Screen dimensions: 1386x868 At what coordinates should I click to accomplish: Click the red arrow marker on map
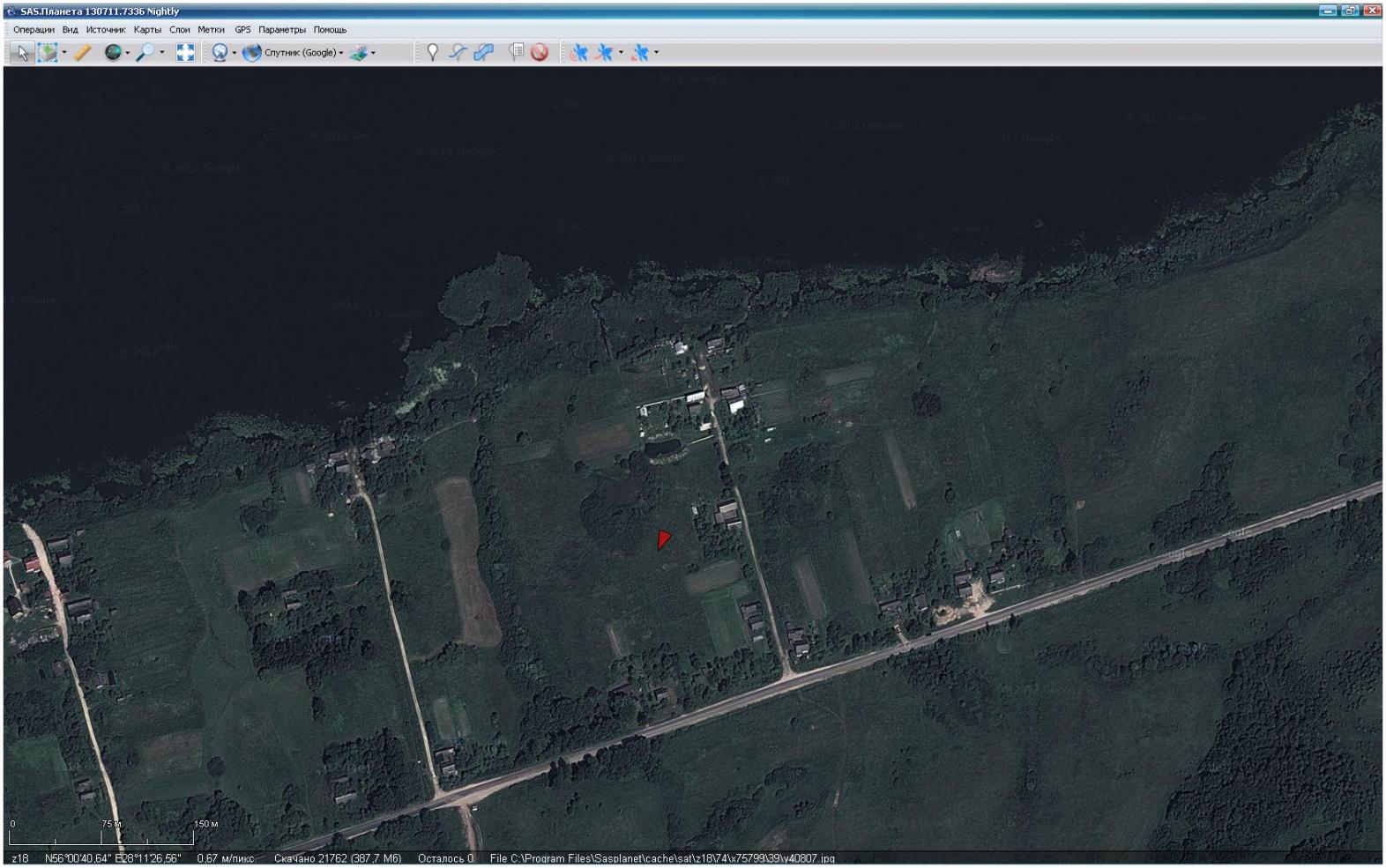(664, 538)
